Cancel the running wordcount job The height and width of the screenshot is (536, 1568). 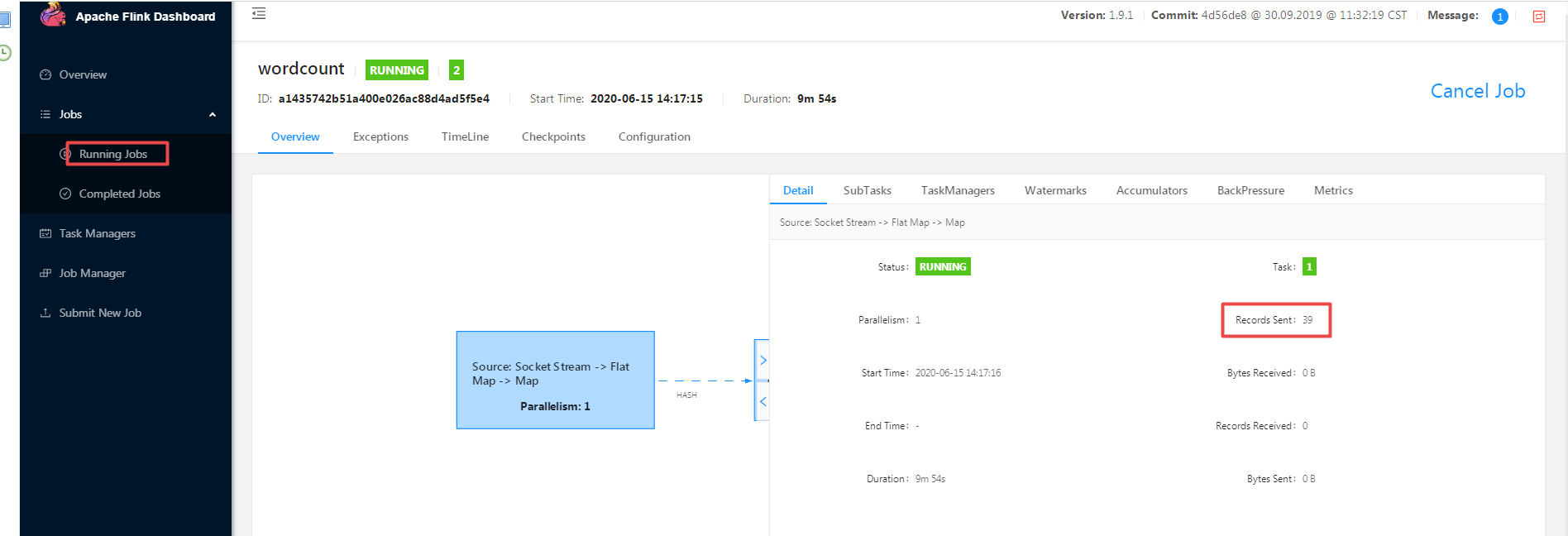(1478, 91)
